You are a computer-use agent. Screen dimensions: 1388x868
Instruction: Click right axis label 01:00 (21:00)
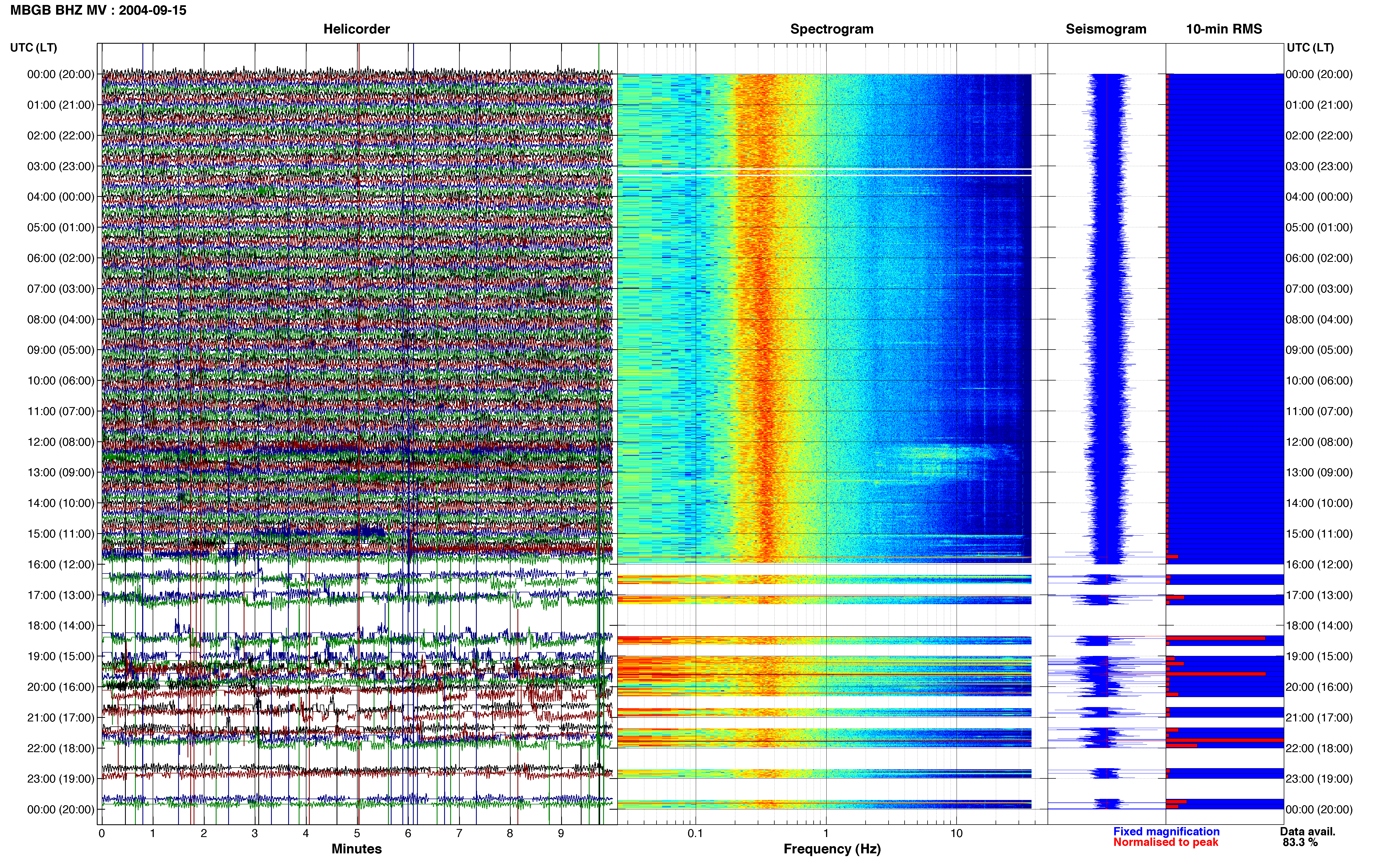click(1319, 105)
